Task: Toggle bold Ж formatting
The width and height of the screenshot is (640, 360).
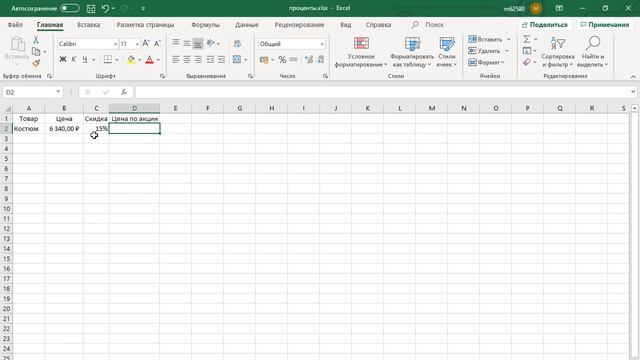Action: click(x=63, y=60)
